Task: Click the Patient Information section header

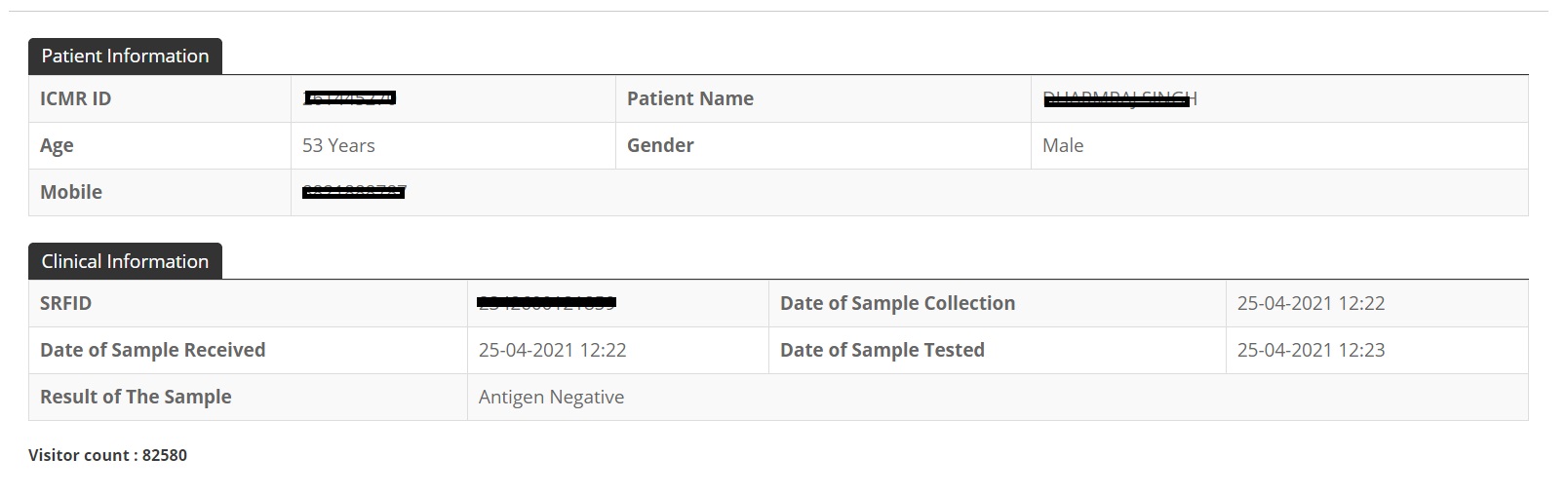Action: click(125, 57)
